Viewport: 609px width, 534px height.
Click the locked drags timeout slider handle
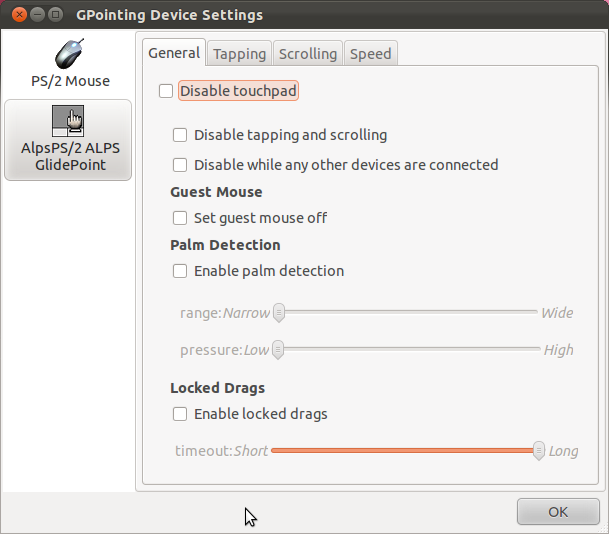(x=539, y=451)
